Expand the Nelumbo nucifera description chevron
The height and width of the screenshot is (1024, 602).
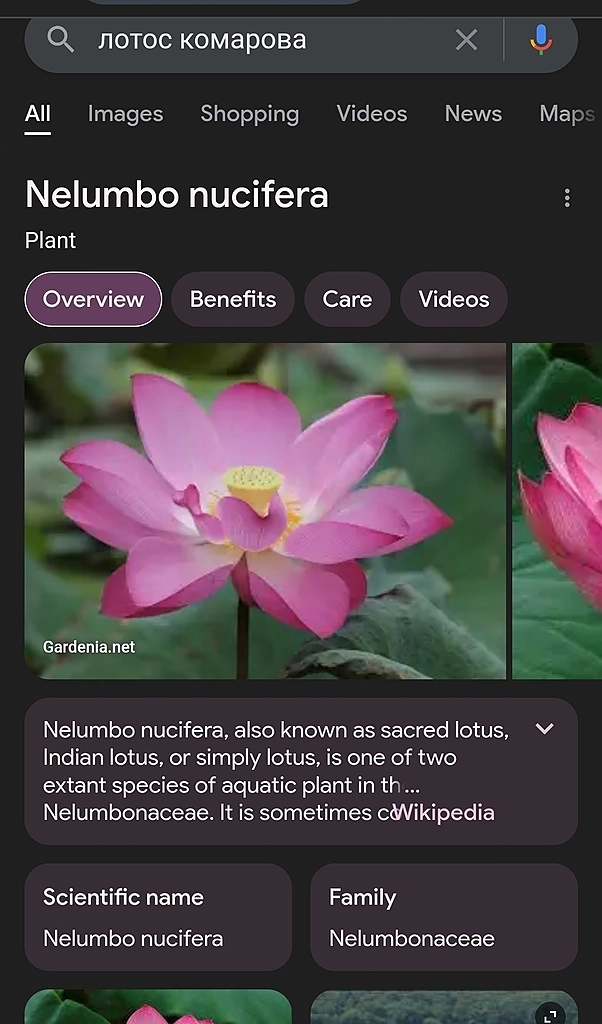544,729
